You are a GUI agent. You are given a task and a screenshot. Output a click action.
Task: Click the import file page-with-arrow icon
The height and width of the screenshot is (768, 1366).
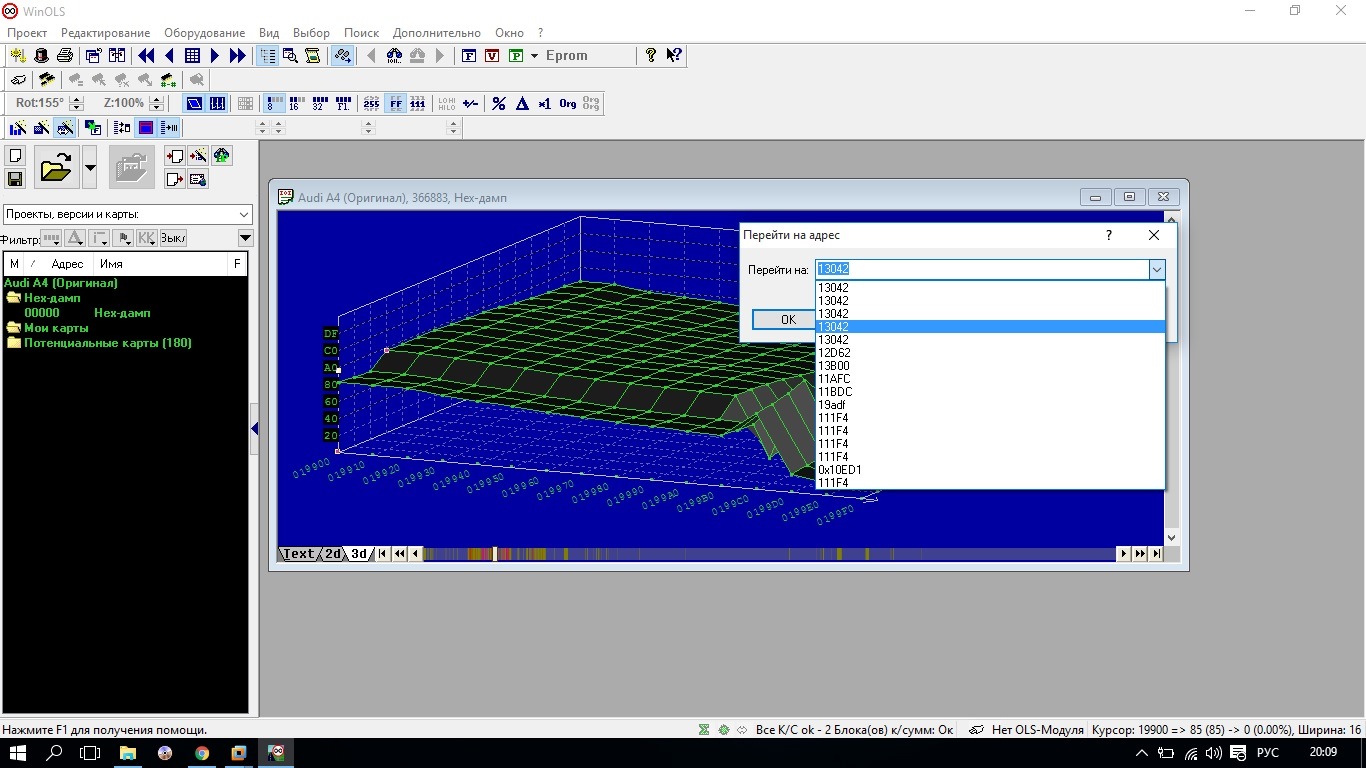click(175, 156)
